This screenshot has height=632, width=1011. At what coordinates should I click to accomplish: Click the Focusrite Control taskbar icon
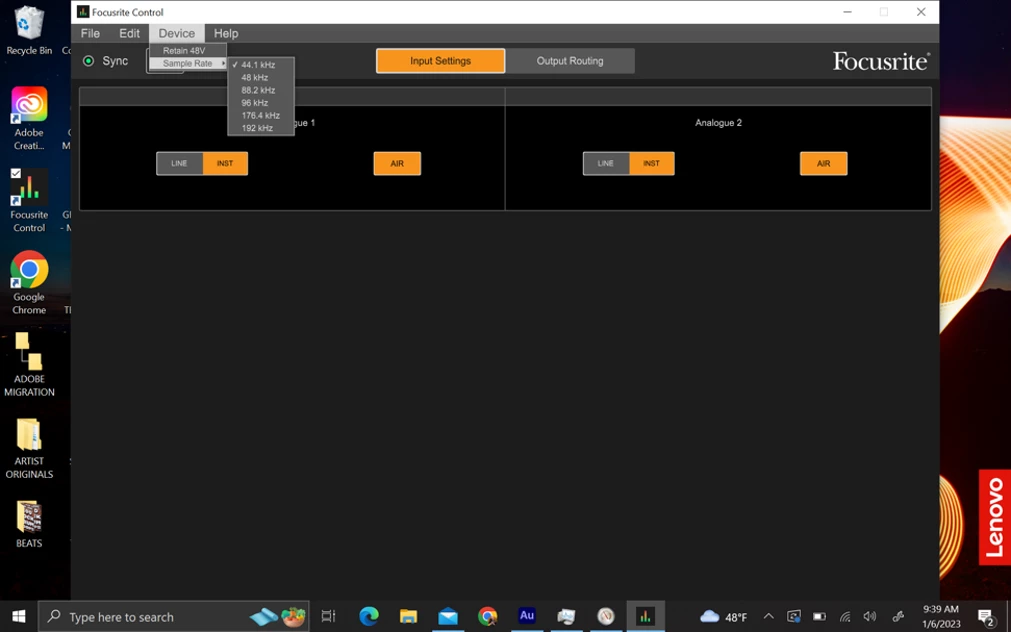tap(645, 617)
